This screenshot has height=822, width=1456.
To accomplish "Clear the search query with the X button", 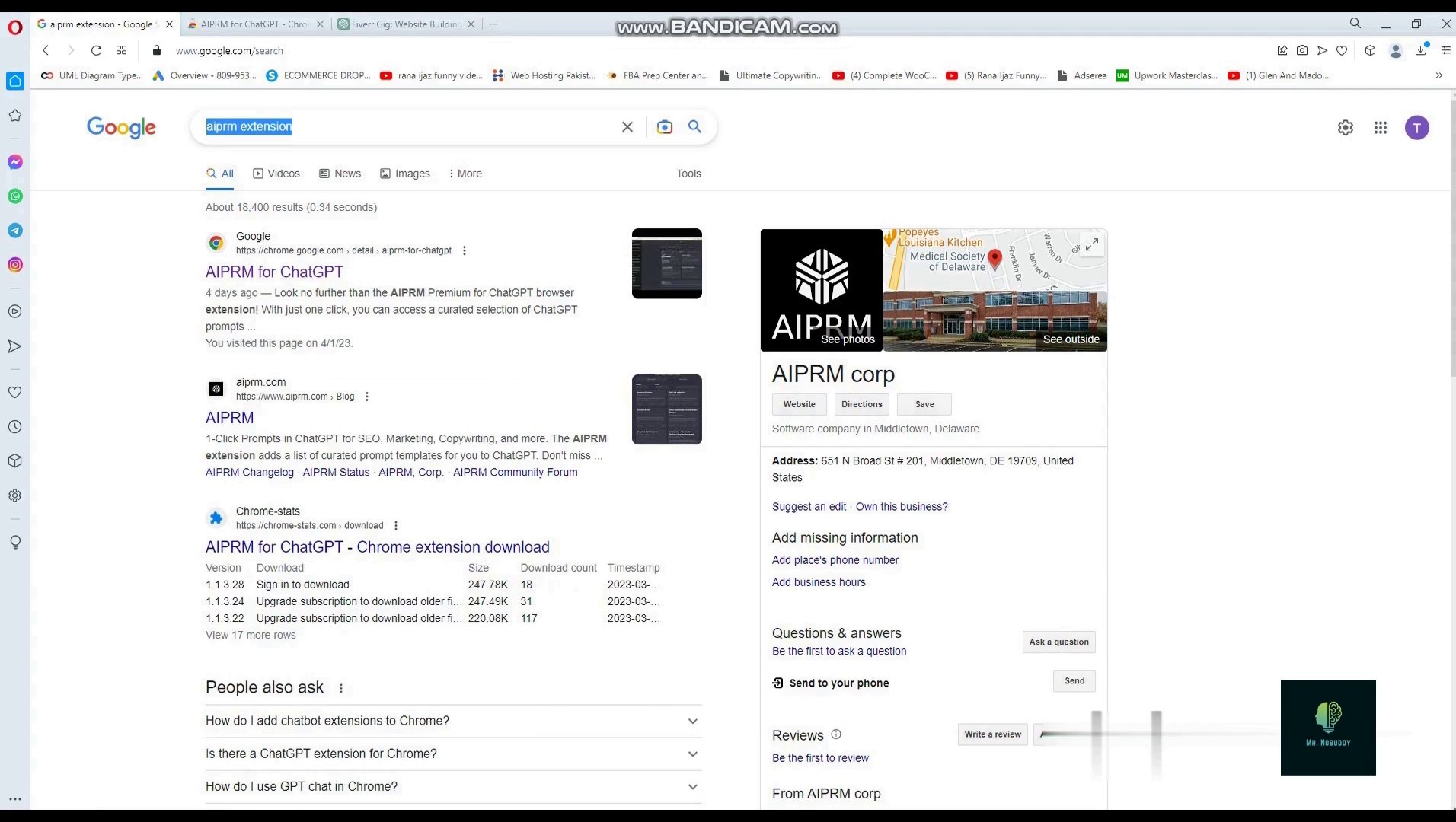I will click(x=627, y=126).
